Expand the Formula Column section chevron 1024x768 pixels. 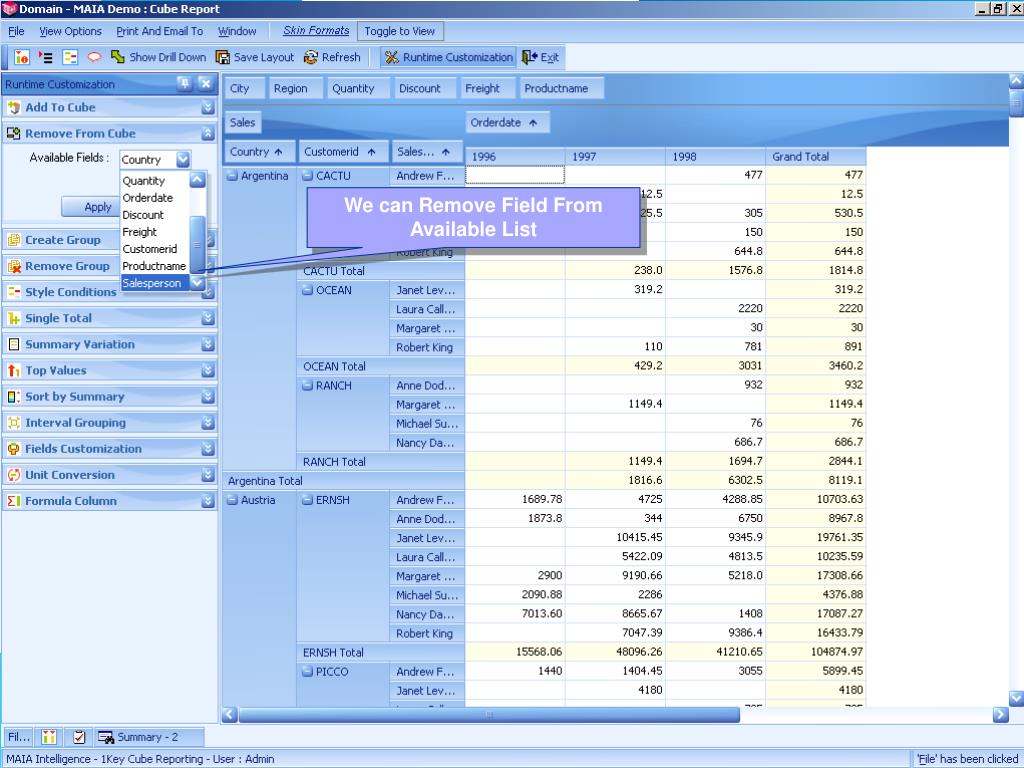[208, 502]
